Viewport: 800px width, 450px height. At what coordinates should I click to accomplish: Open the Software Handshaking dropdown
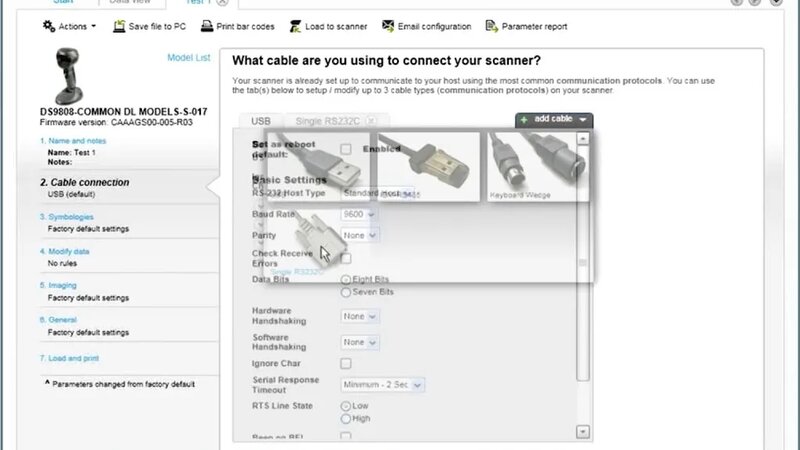(x=360, y=342)
